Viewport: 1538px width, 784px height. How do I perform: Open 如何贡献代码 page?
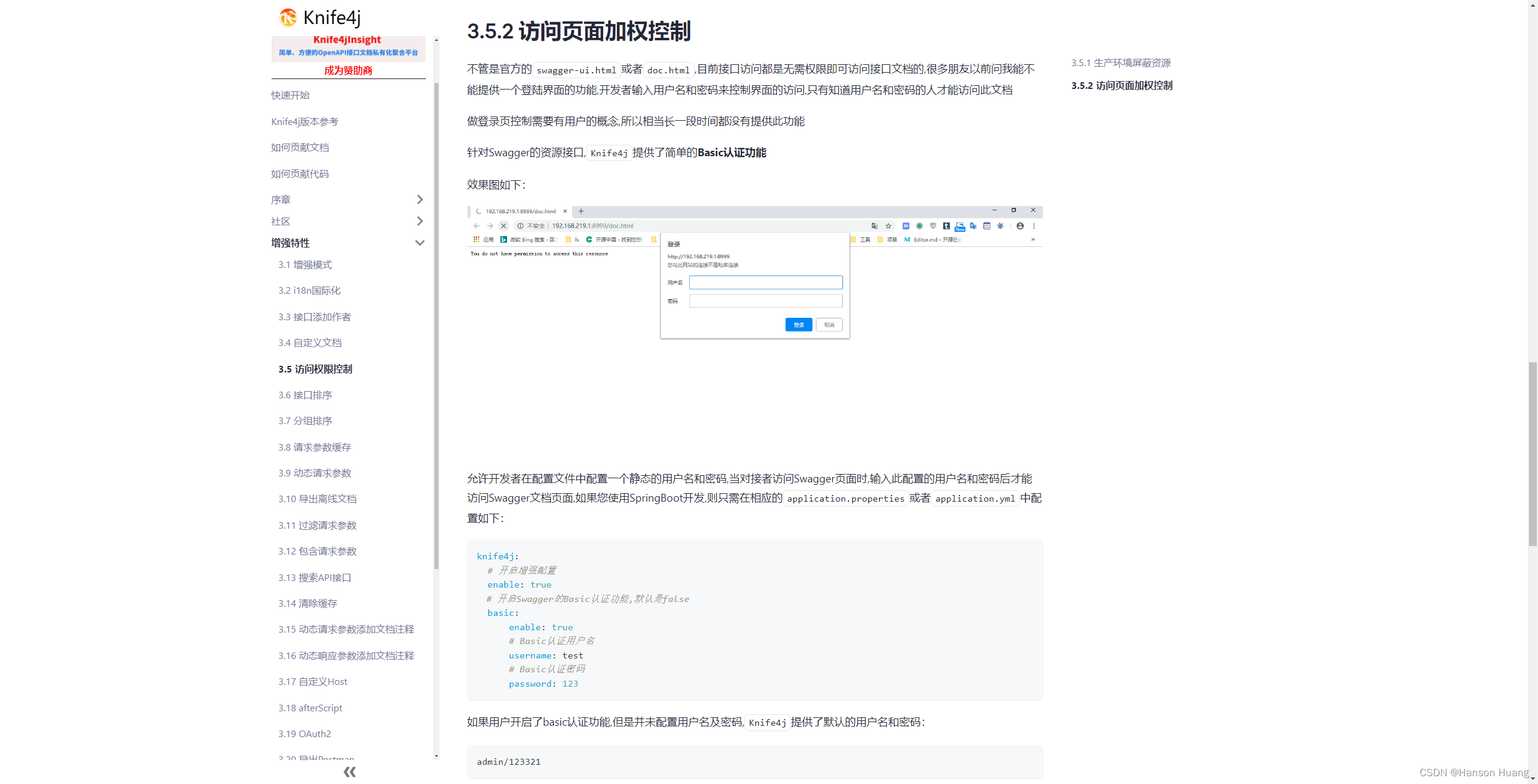coord(300,174)
